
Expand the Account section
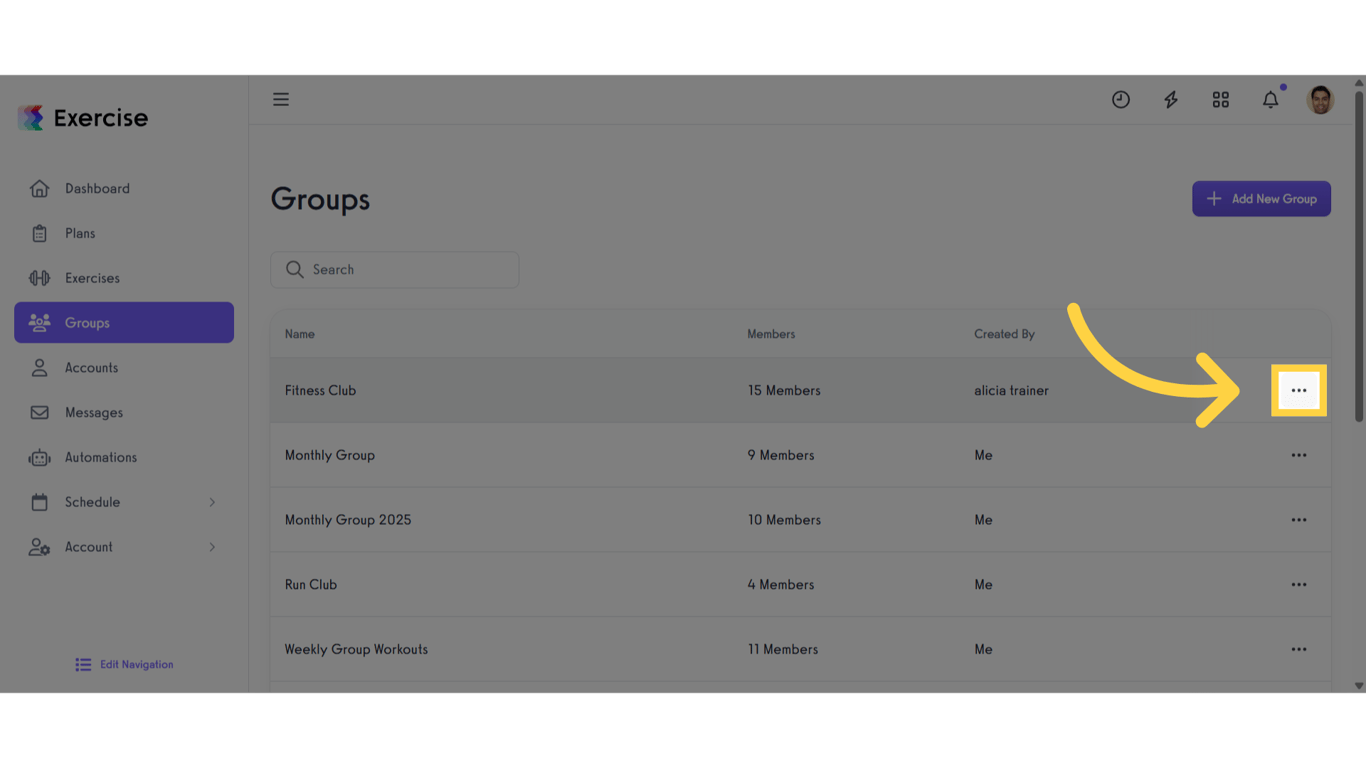pyautogui.click(x=88, y=546)
